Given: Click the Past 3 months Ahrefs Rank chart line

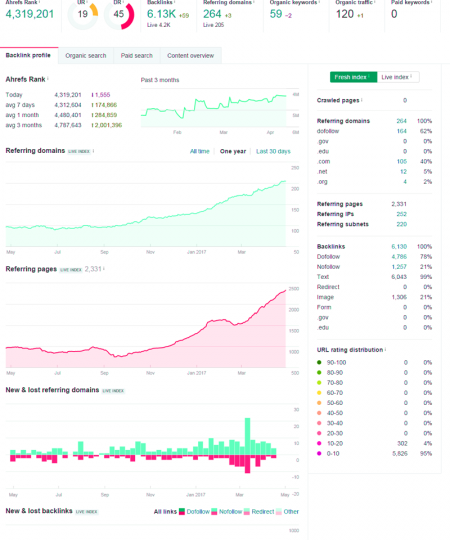Looking at the screenshot, I should coord(213,107).
